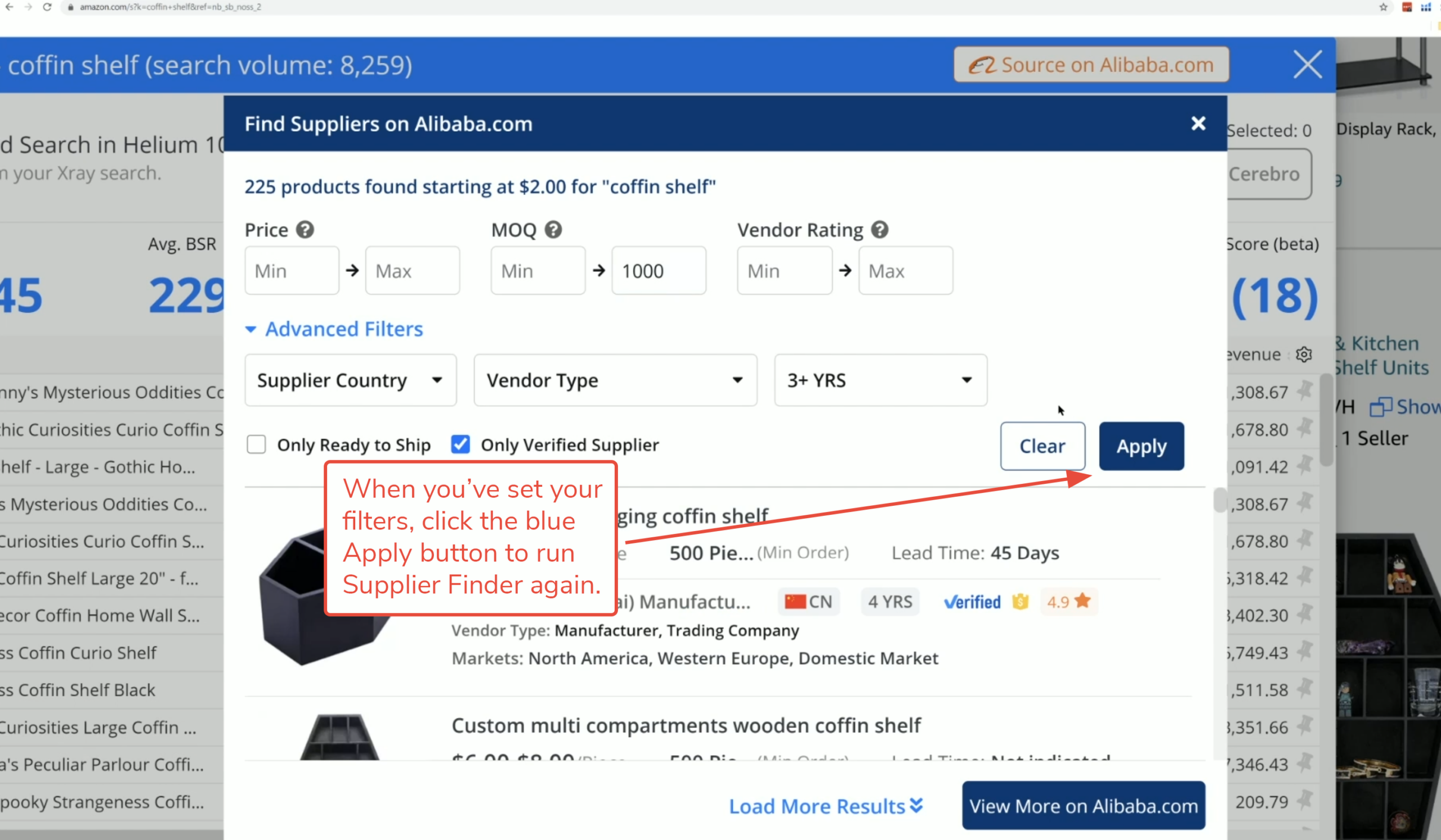The height and width of the screenshot is (840, 1441).
Task: Click the blue Apply button
Action: click(x=1141, y=446)
